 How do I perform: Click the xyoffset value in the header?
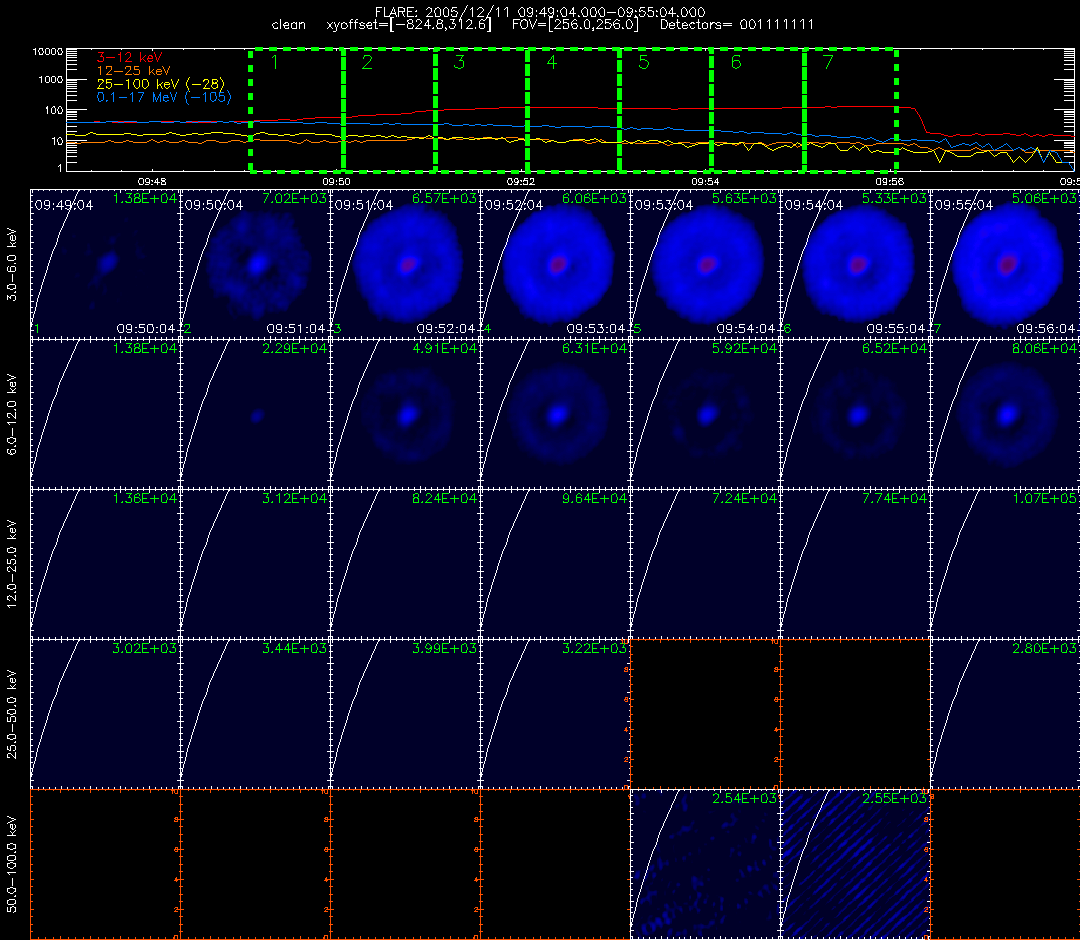click(x=409, y=25)
